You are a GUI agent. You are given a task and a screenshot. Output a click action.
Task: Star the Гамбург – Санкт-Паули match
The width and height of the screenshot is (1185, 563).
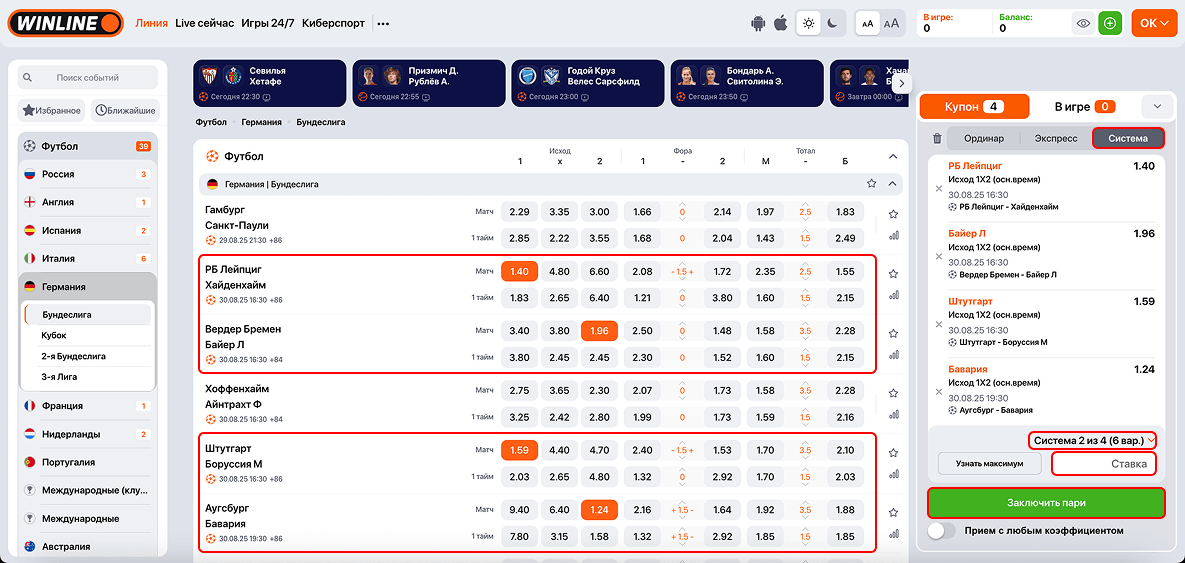[893, 214]
